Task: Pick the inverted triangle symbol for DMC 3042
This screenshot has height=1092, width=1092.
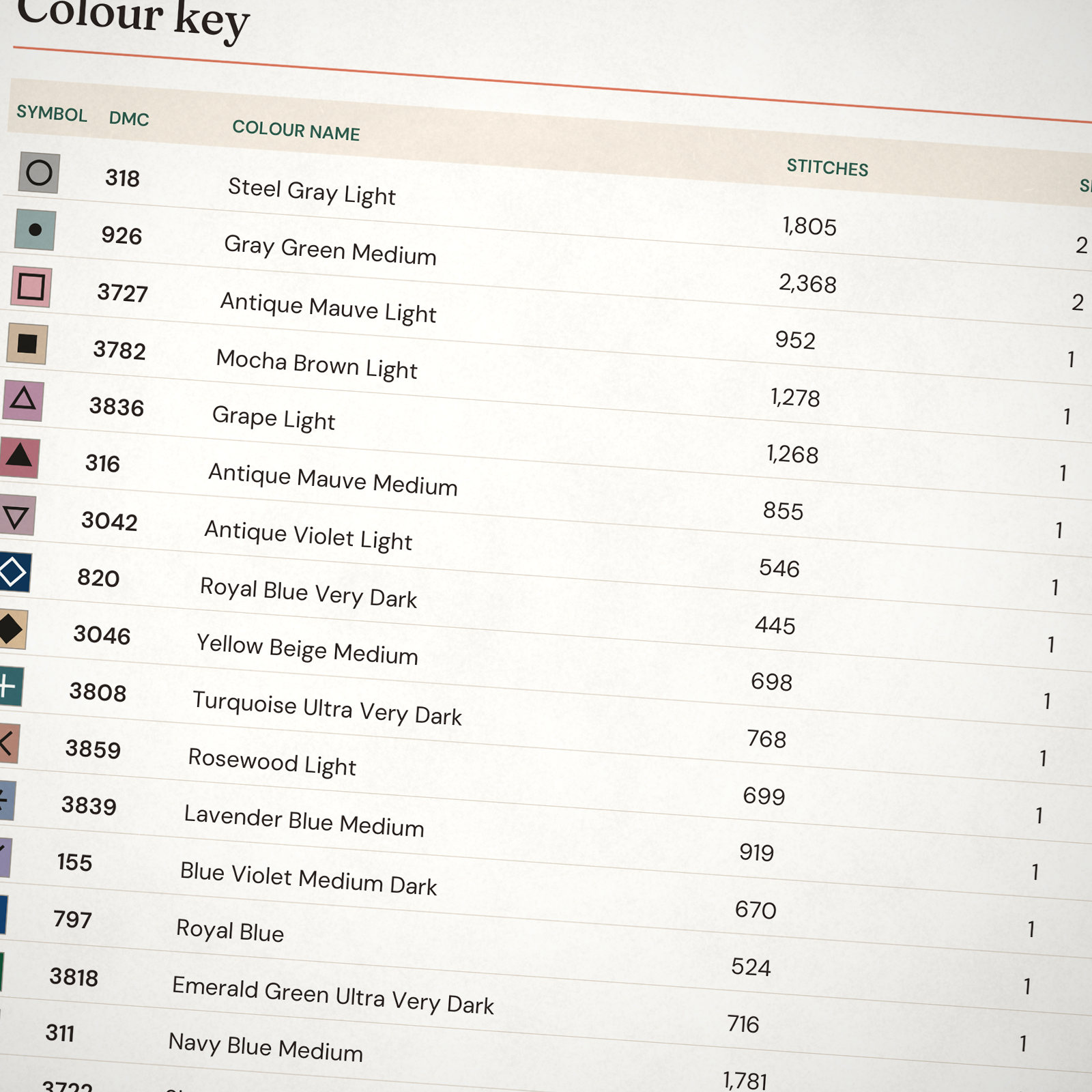Action: (16, 515)
